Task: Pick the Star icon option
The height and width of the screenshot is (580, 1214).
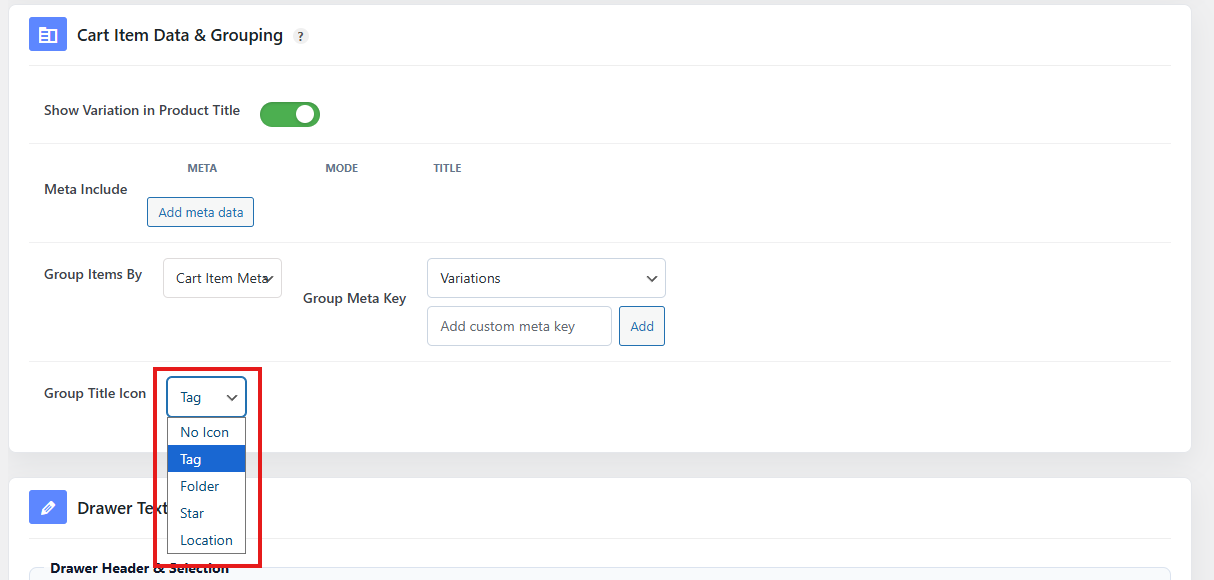Action: click(x=206, y=513)
